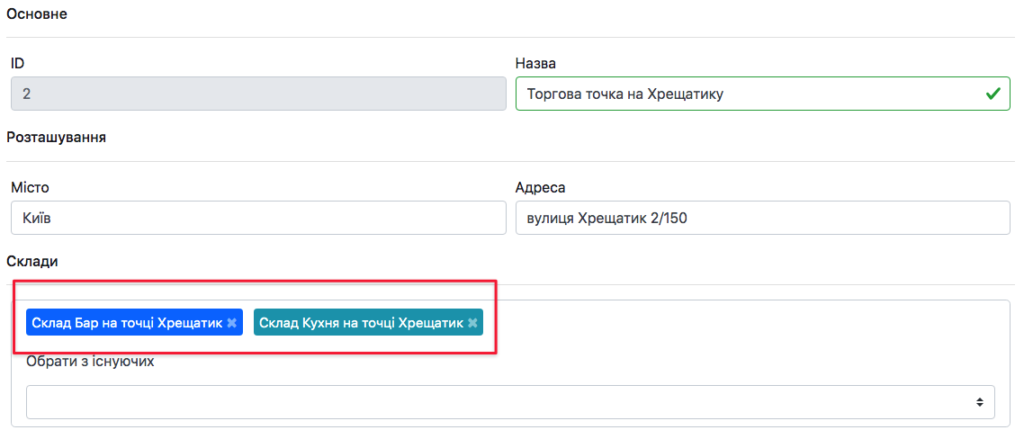Click the 'Основне' section heading
The width and height of the screenshot is (1024, 439).
[38, 15]
